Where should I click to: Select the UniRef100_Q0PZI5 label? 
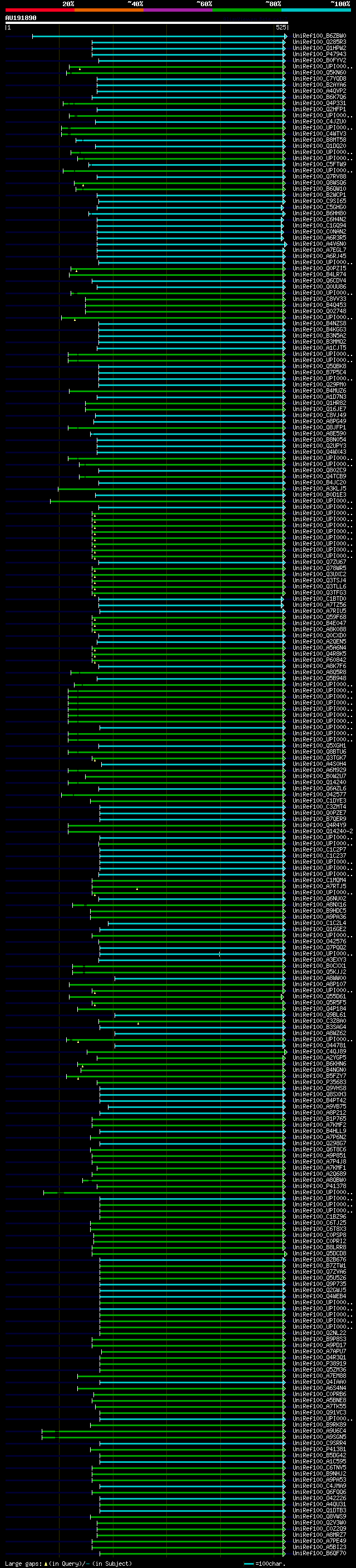[x=319, y=269]
